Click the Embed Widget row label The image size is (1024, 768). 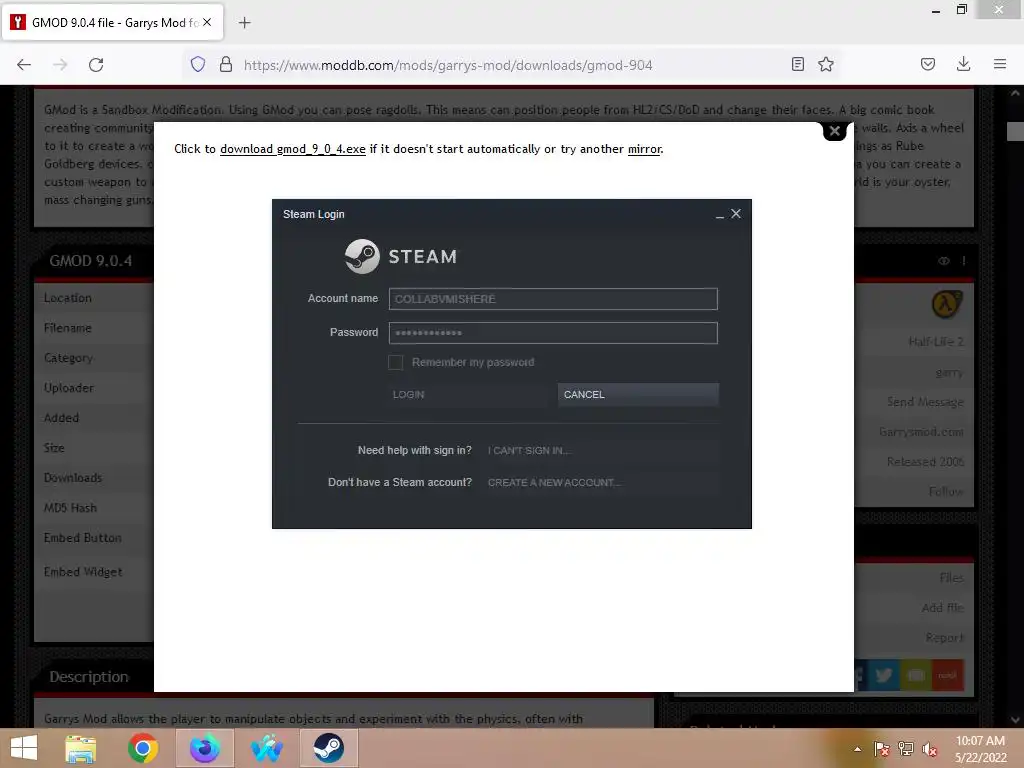83,571
